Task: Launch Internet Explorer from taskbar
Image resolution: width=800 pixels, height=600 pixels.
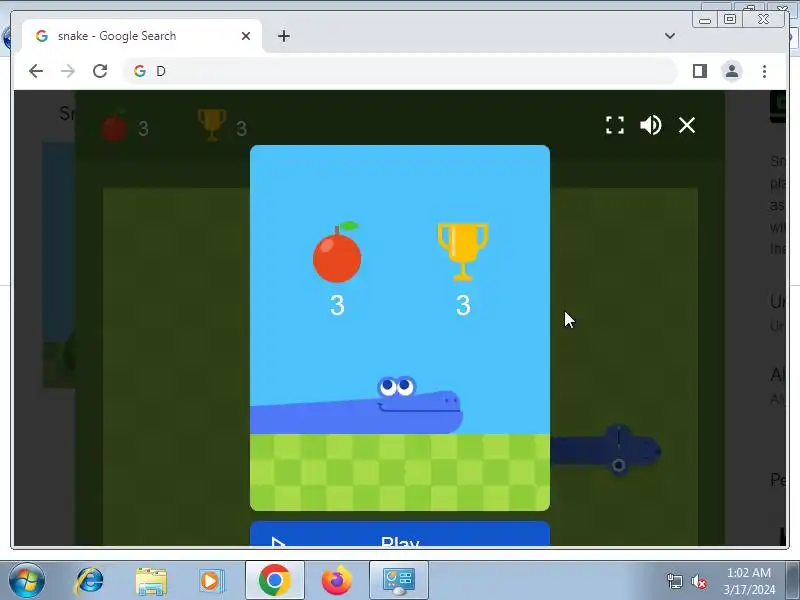Action: [89, 580]
